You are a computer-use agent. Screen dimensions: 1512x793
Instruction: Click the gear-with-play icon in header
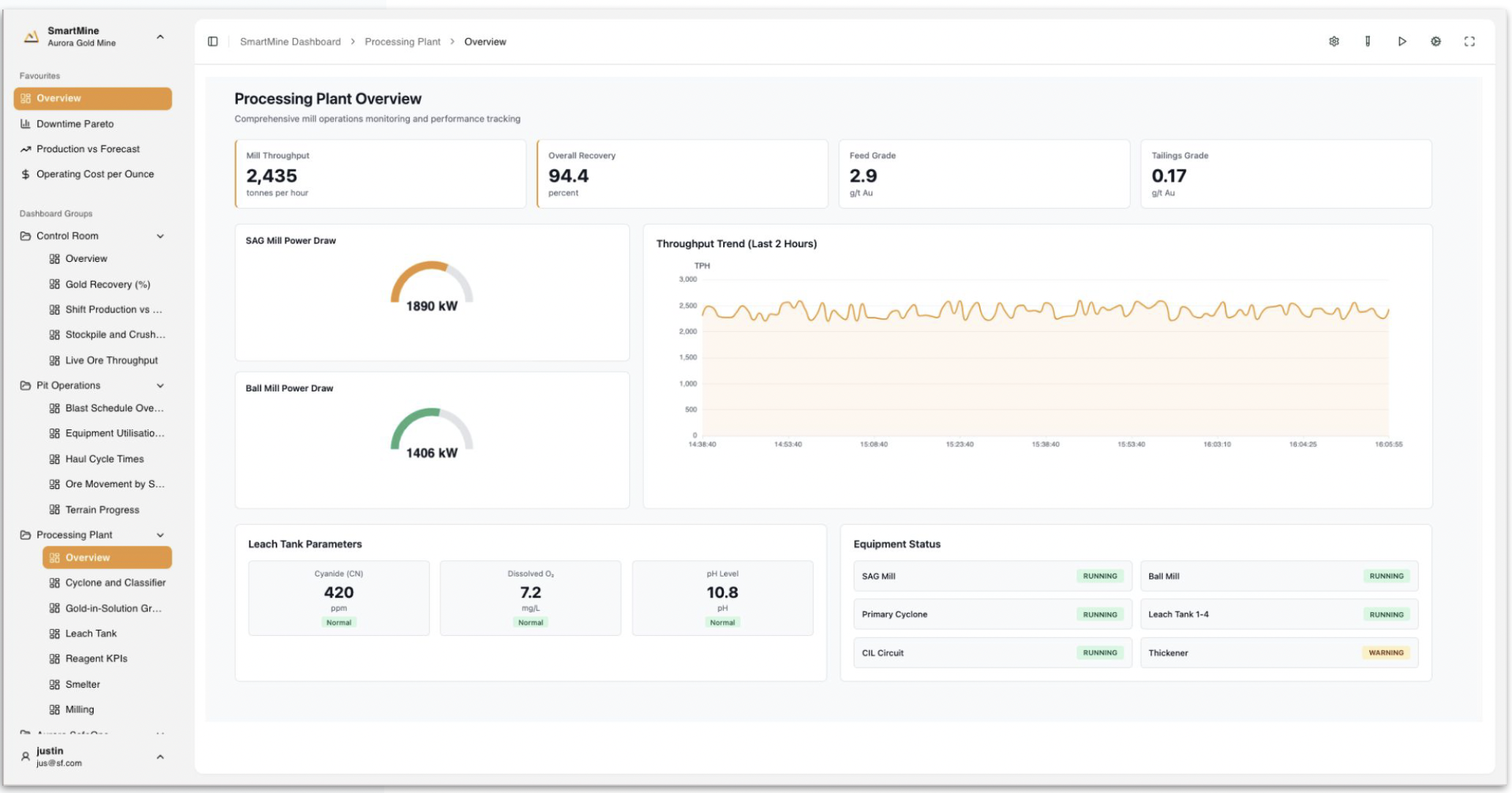click(x=1435, y=42)
